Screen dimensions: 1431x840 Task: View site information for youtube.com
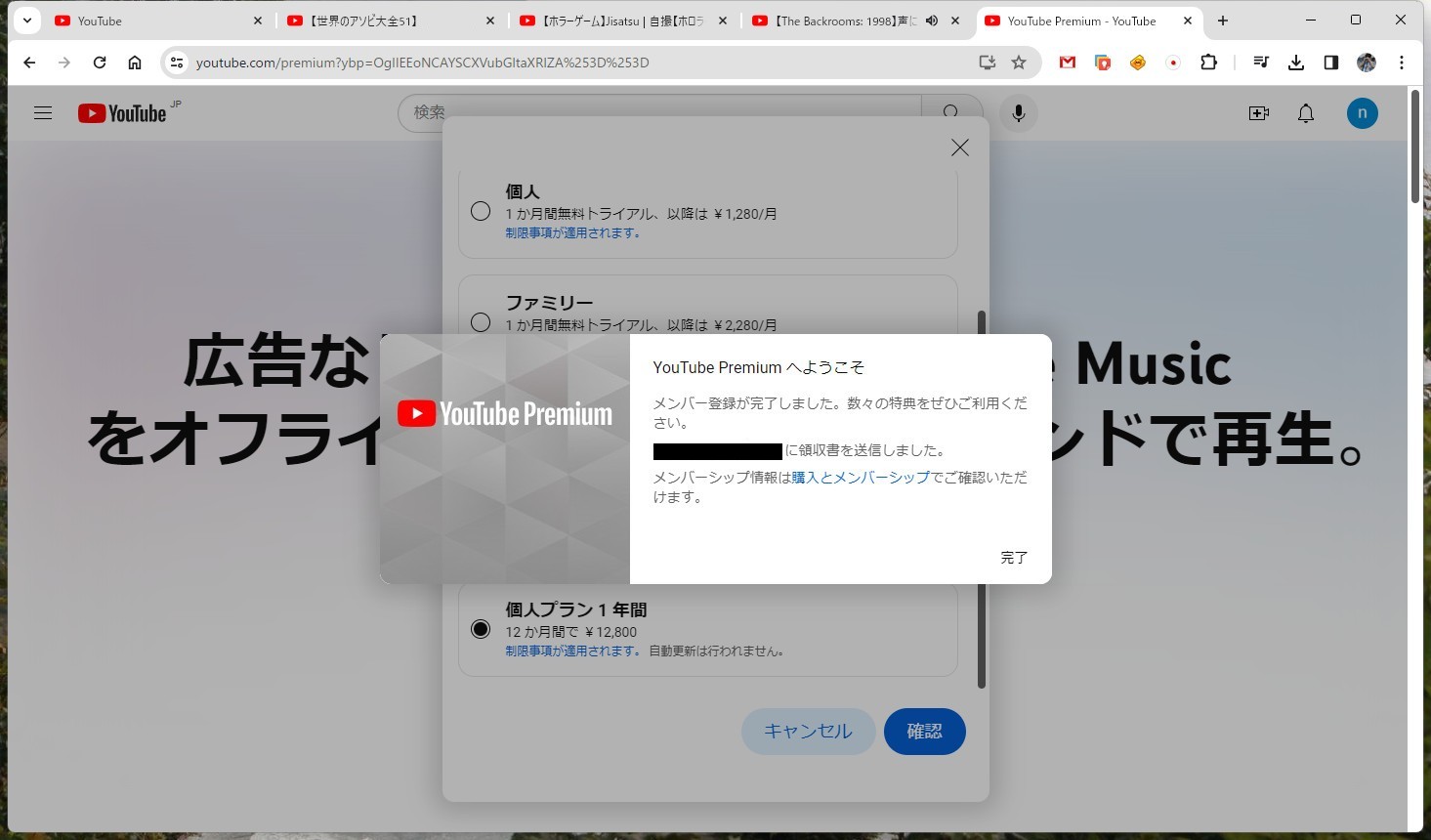coord(177,63)
